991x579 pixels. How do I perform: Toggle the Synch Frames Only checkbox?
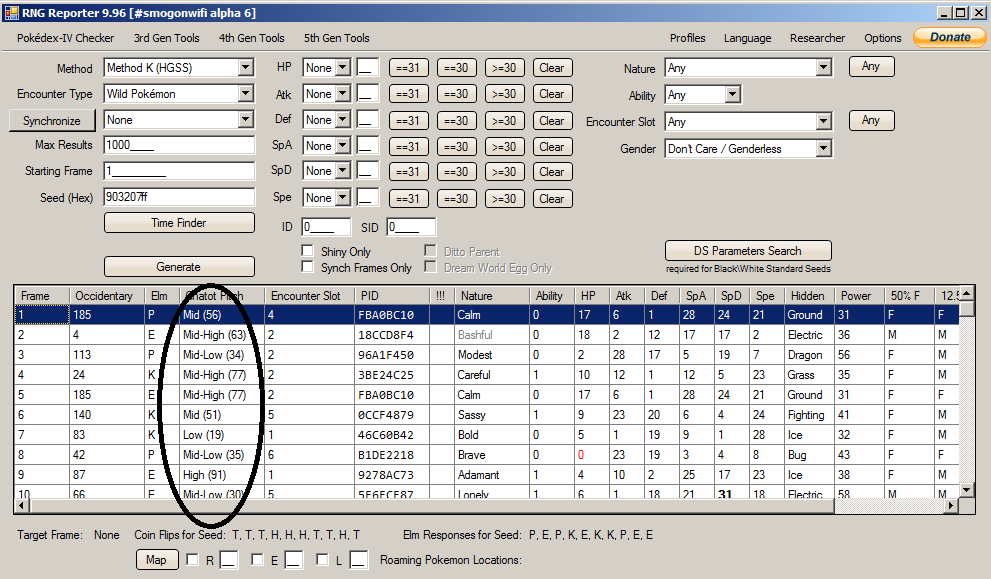308,268
